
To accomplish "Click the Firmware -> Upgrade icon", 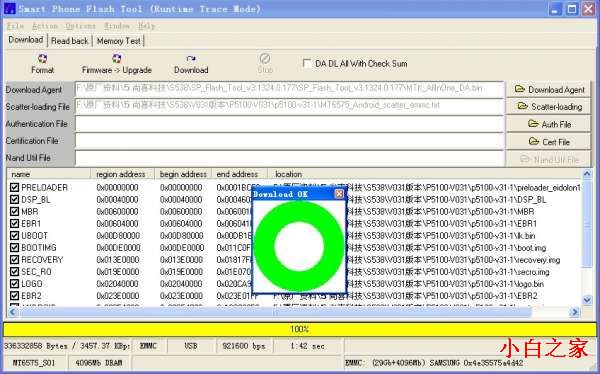I will 117,59.
